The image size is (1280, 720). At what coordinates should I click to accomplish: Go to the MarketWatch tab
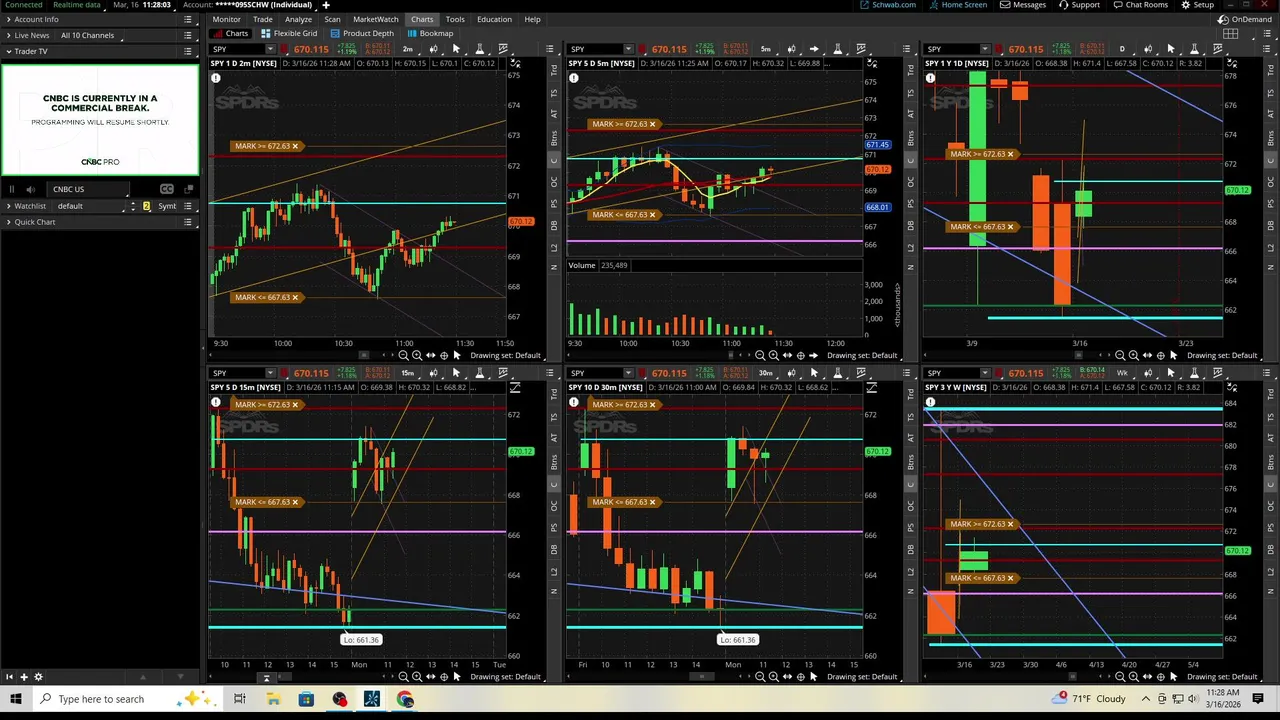pyautogui.click(x=376, y=19)
